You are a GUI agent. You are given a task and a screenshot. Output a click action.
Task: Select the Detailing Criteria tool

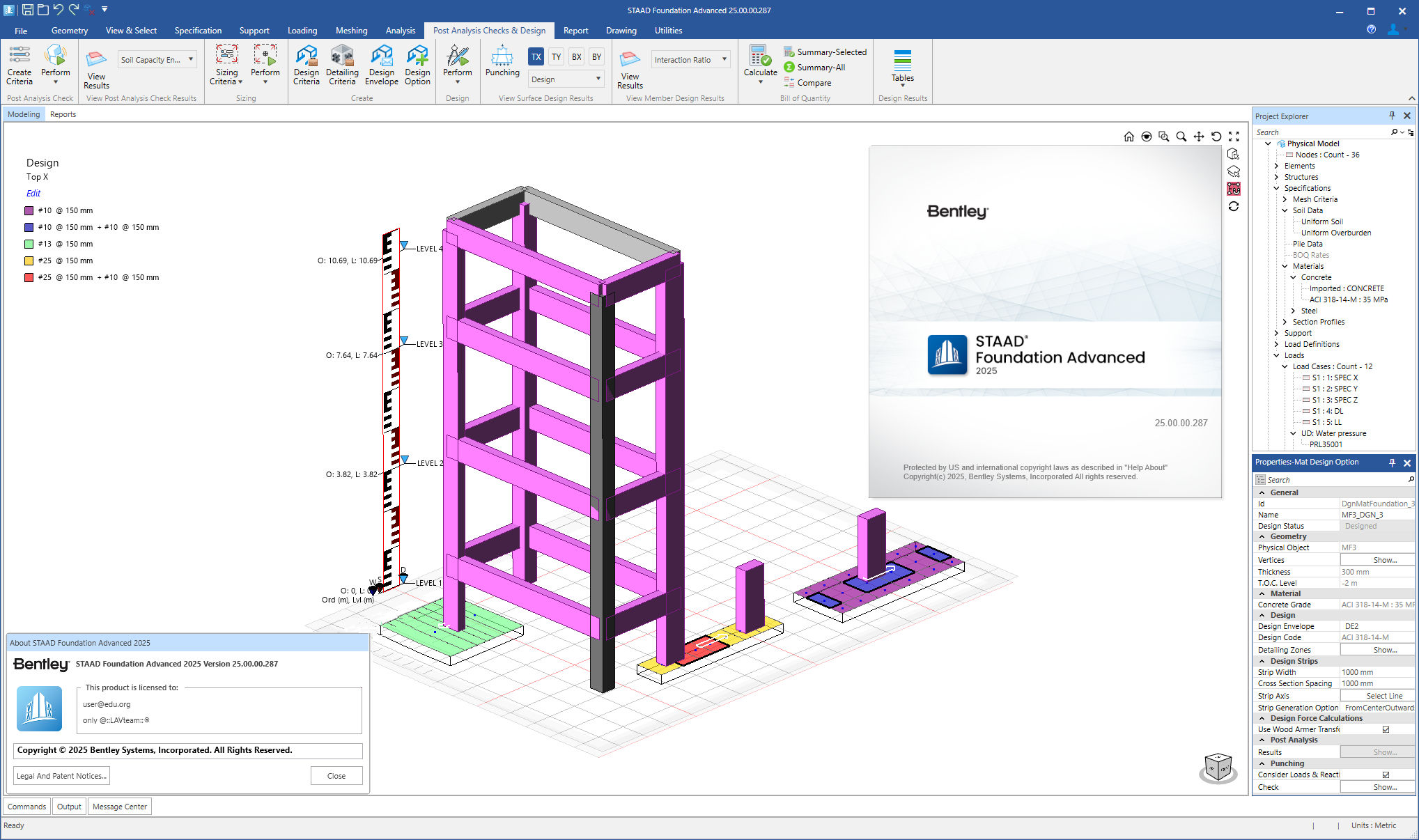342,65
